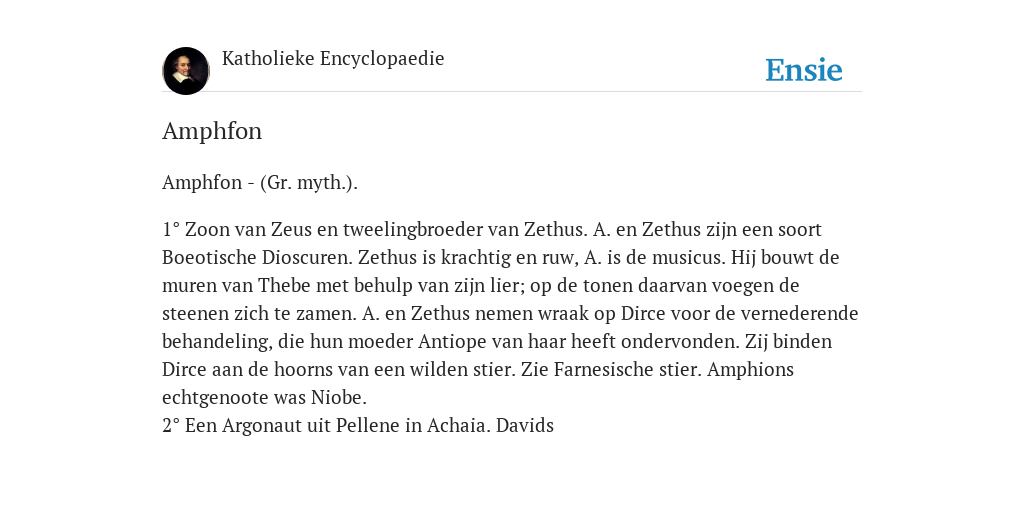Click the author name 'Davids'
This screenshot has height=512, width=1024.
tap(525, 426)
